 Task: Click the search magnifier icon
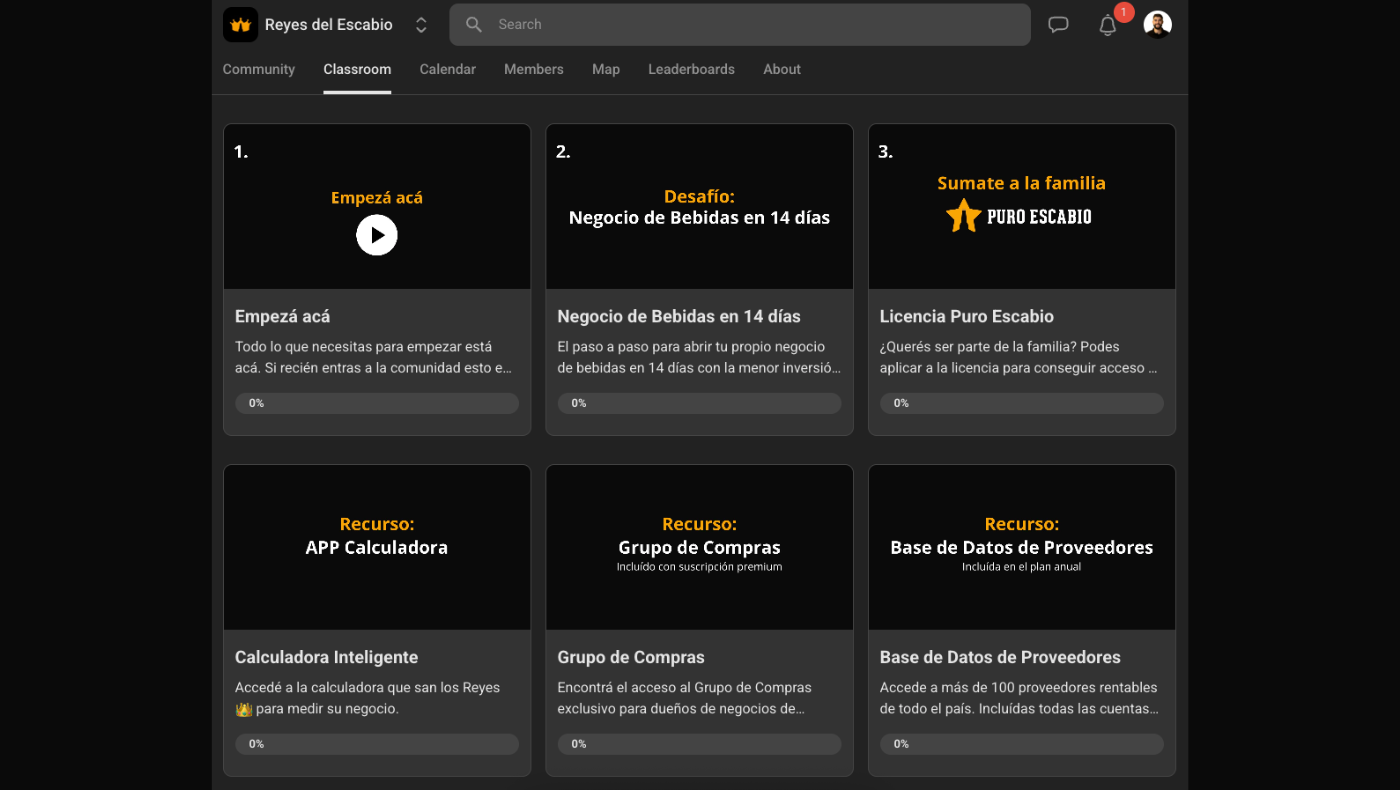point(474,25)
